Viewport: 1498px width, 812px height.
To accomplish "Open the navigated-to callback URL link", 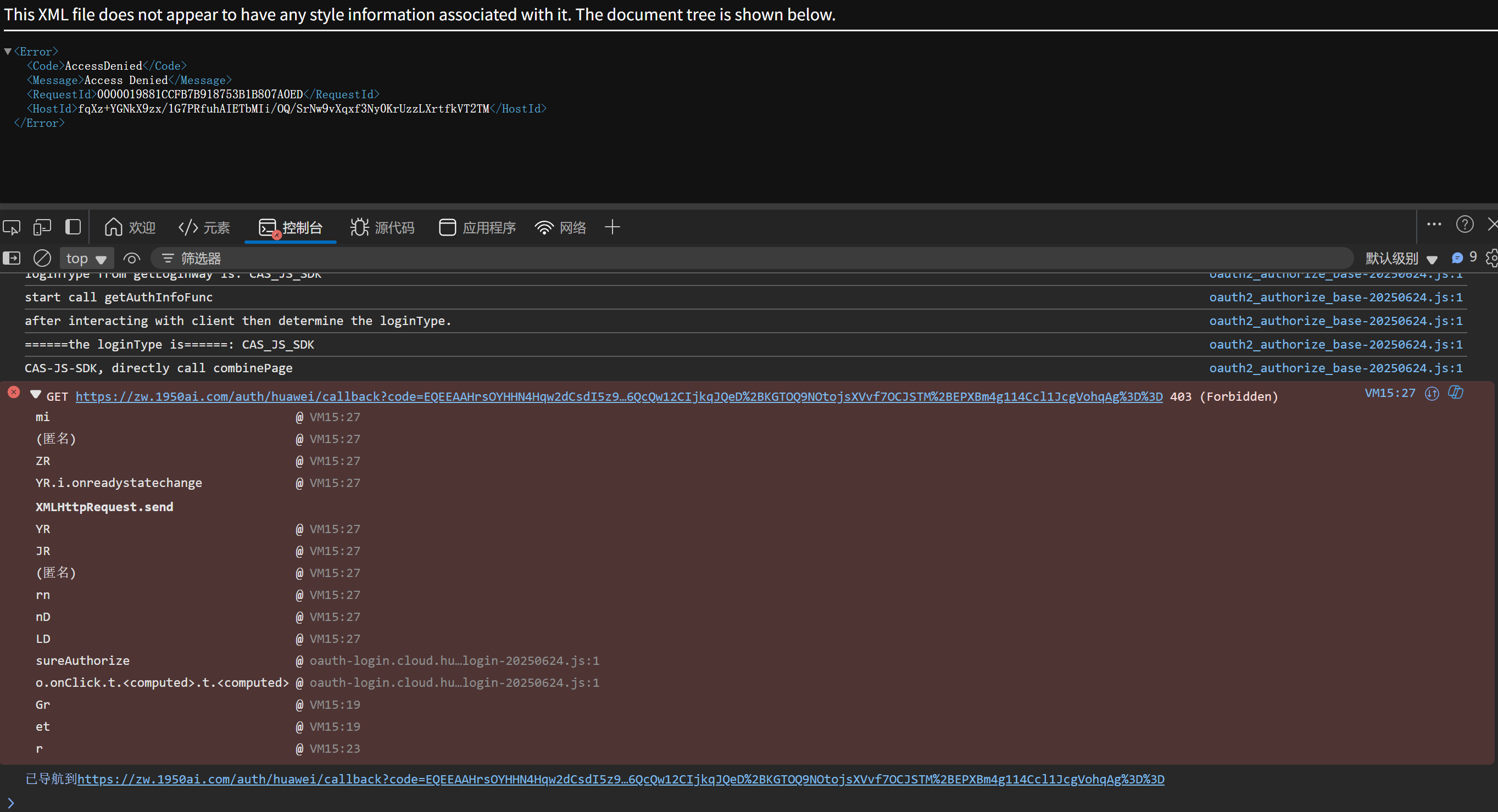I will point(621,780).
